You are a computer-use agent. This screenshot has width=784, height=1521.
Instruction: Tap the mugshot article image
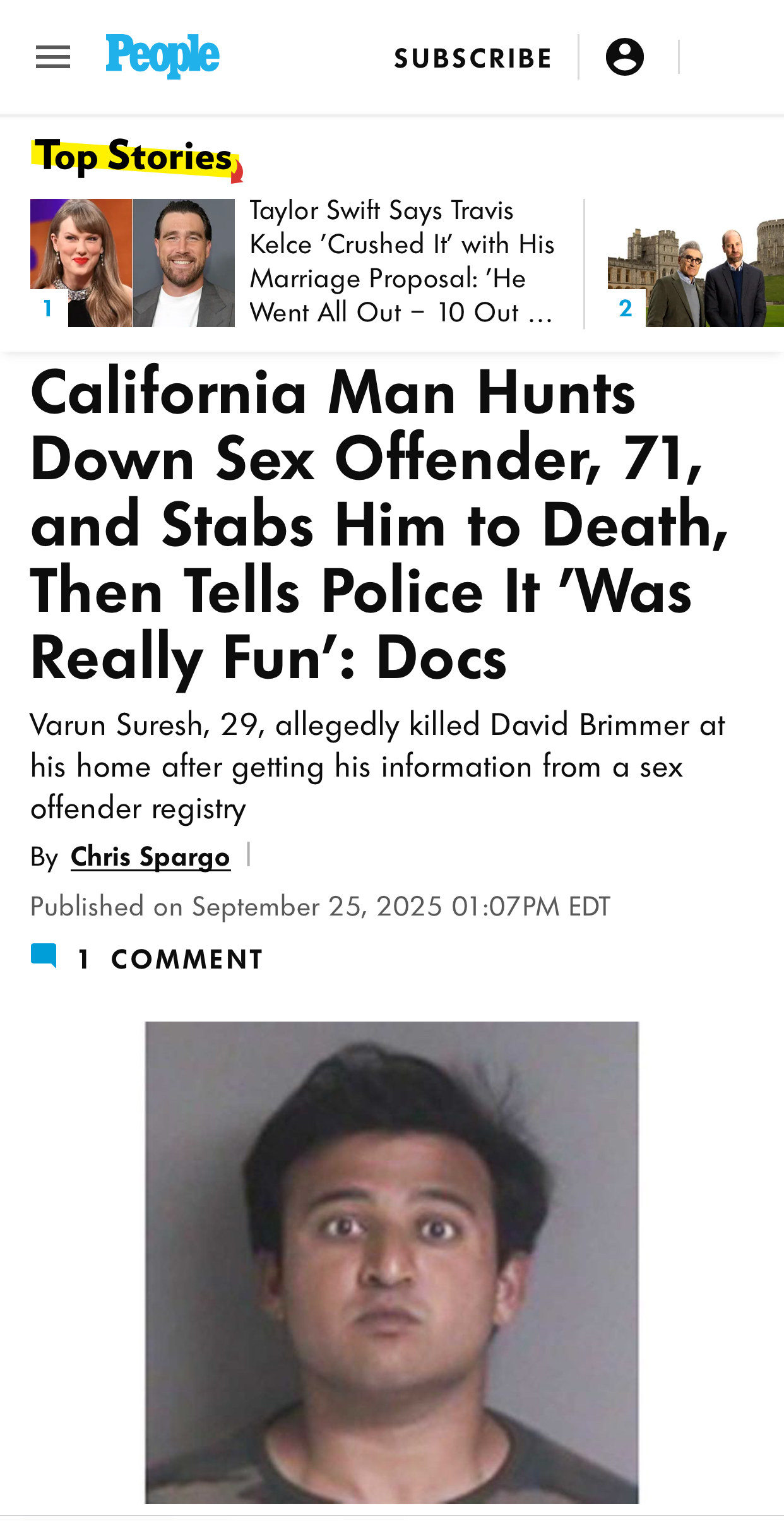tap(391, 1262)
